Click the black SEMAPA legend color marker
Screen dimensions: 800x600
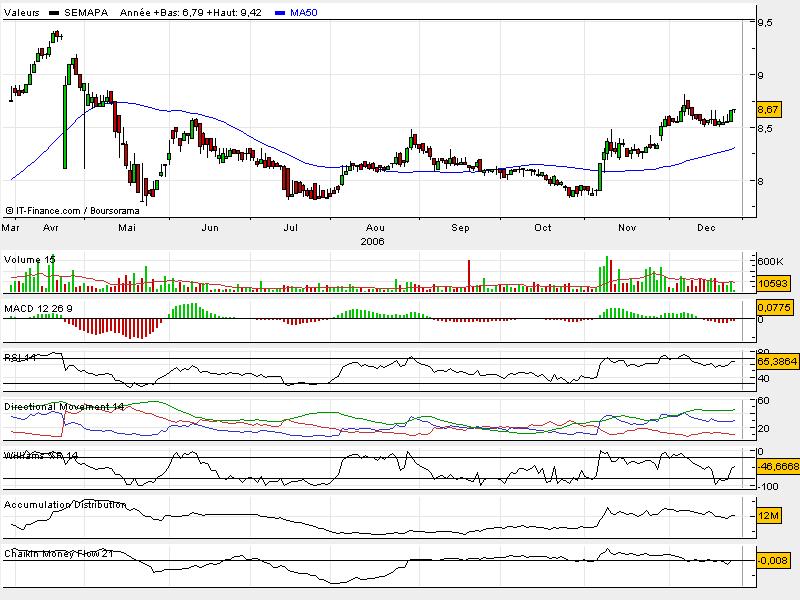(54, 13)
